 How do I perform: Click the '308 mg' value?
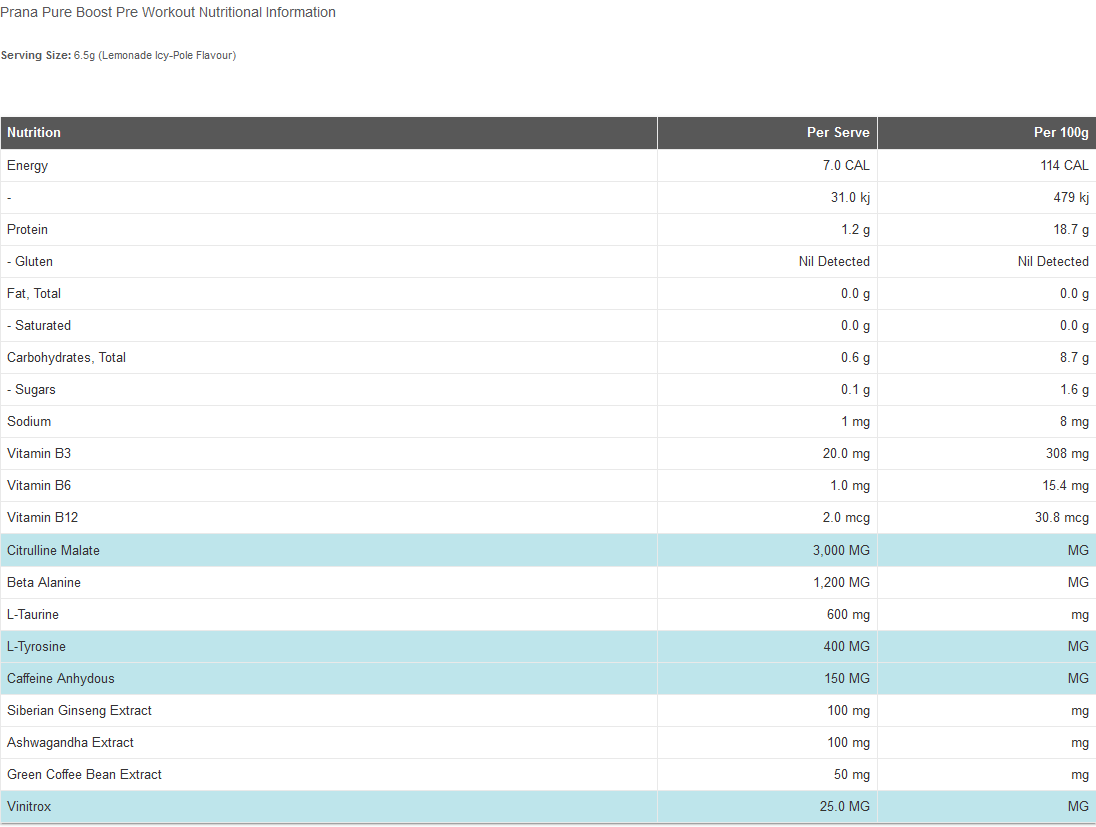point(1067,454)
